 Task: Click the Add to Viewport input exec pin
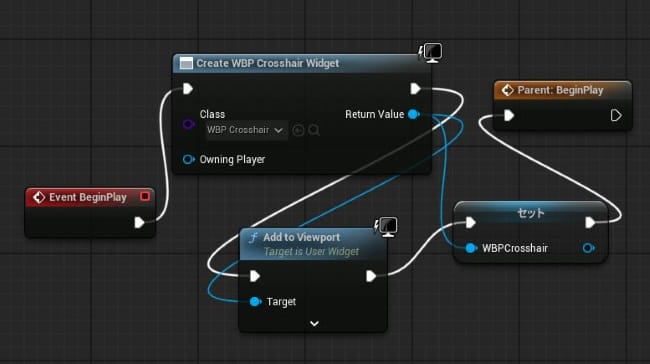(x=255, y=276)
